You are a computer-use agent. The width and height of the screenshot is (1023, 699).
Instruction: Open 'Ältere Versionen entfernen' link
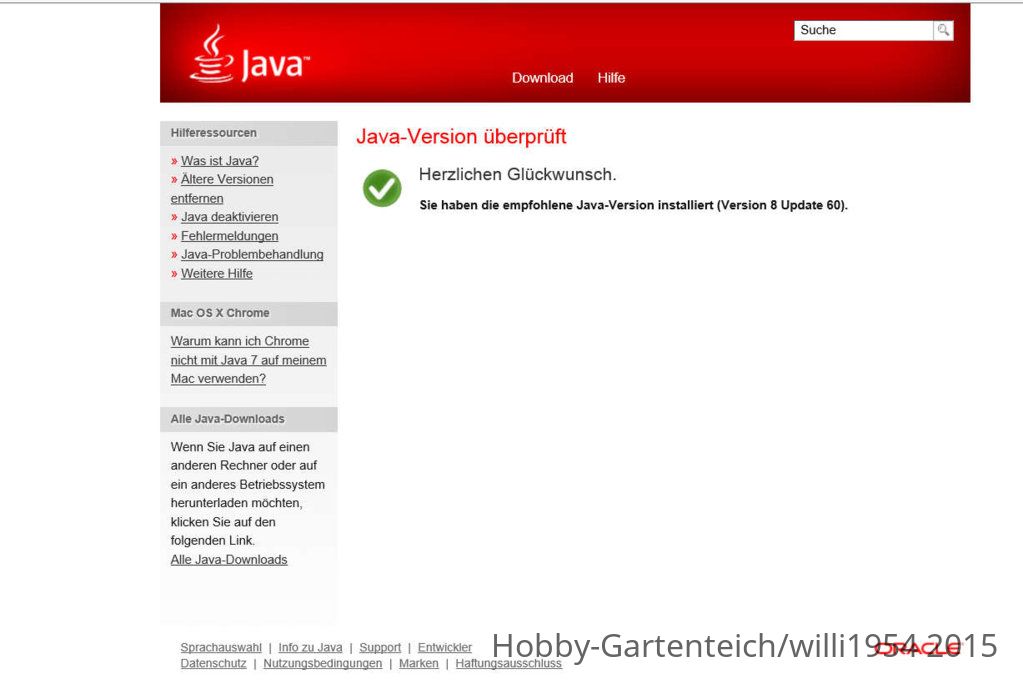point(222,189)
